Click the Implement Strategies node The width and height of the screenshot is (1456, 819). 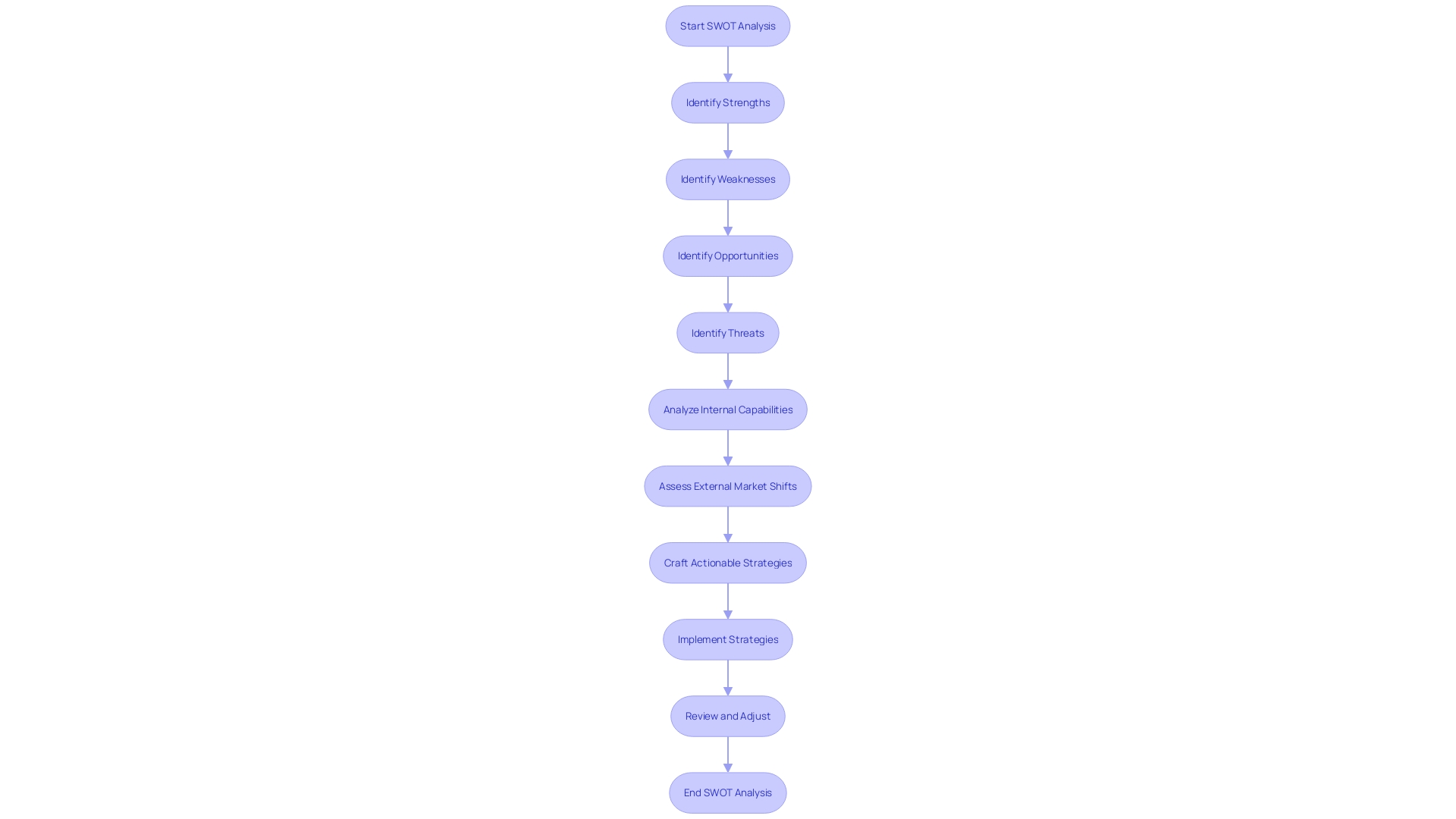728,639
